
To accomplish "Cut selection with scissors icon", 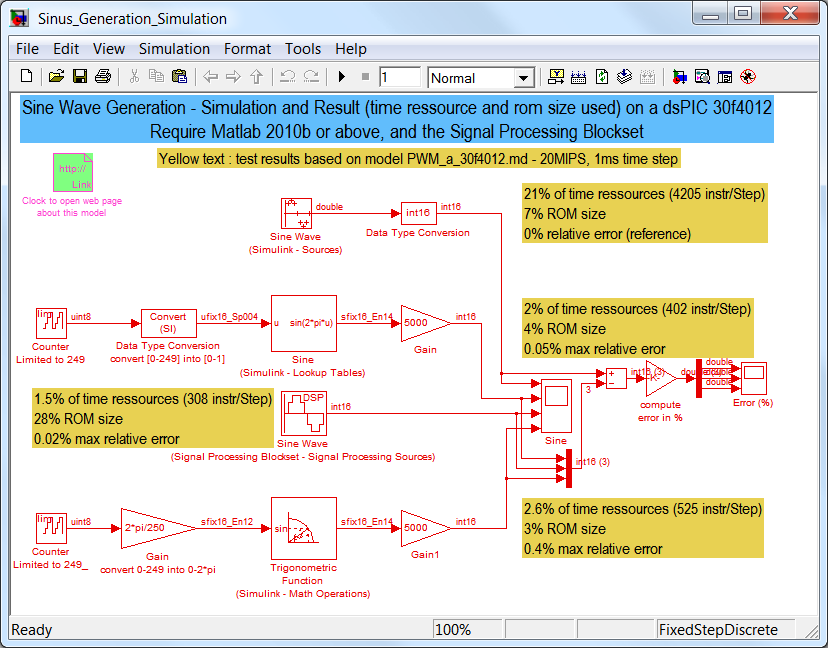I will pos(134,77).
